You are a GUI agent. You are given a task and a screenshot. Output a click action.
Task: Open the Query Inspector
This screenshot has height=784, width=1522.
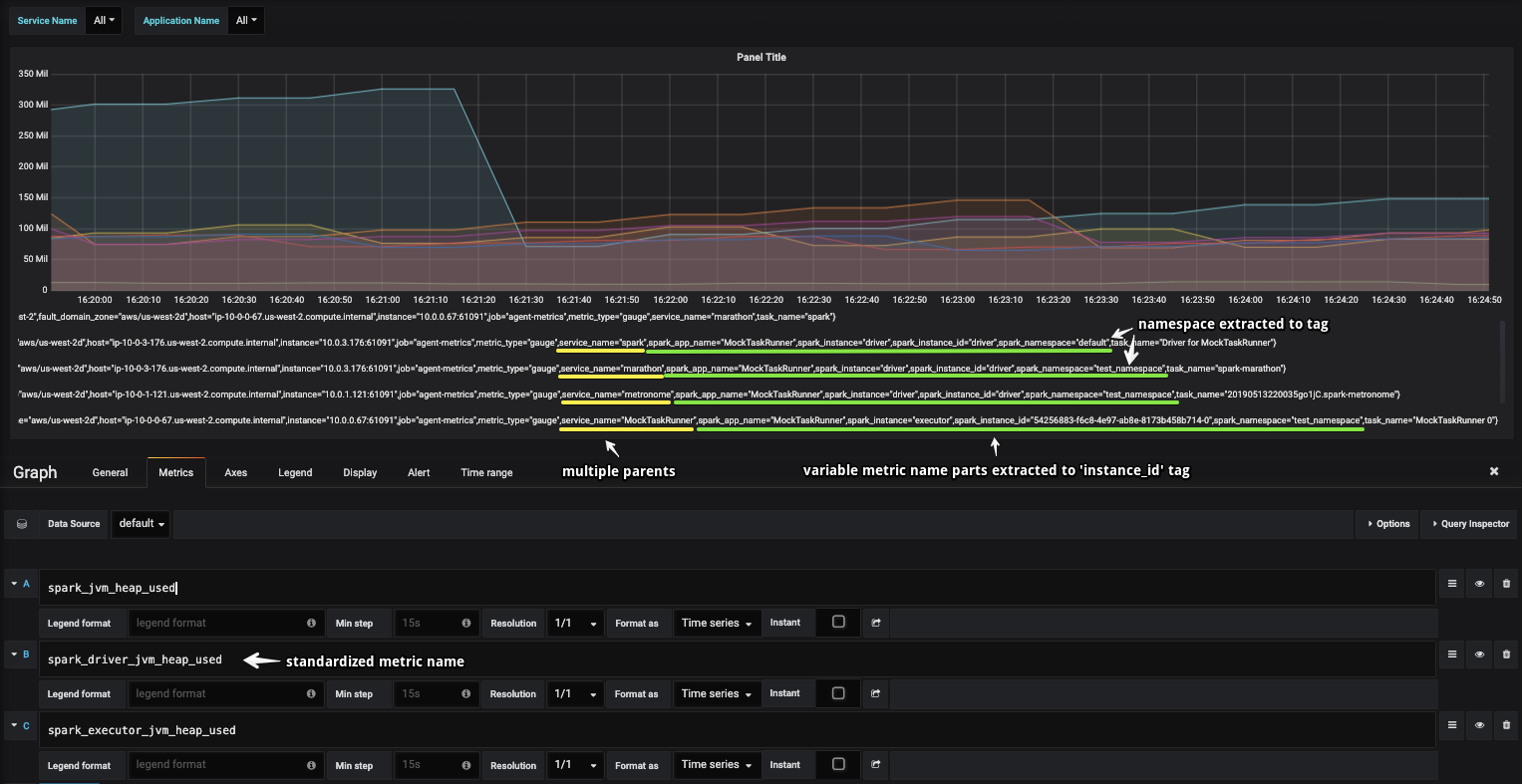(x=1470, y=523)
